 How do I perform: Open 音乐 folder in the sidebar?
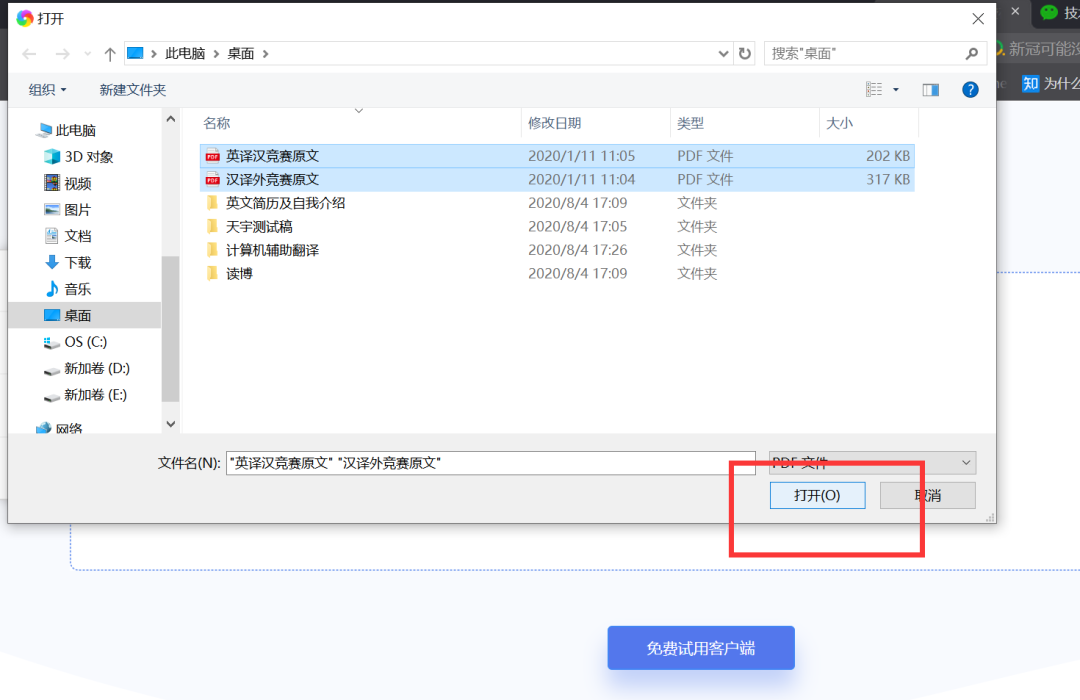point(68,289)
